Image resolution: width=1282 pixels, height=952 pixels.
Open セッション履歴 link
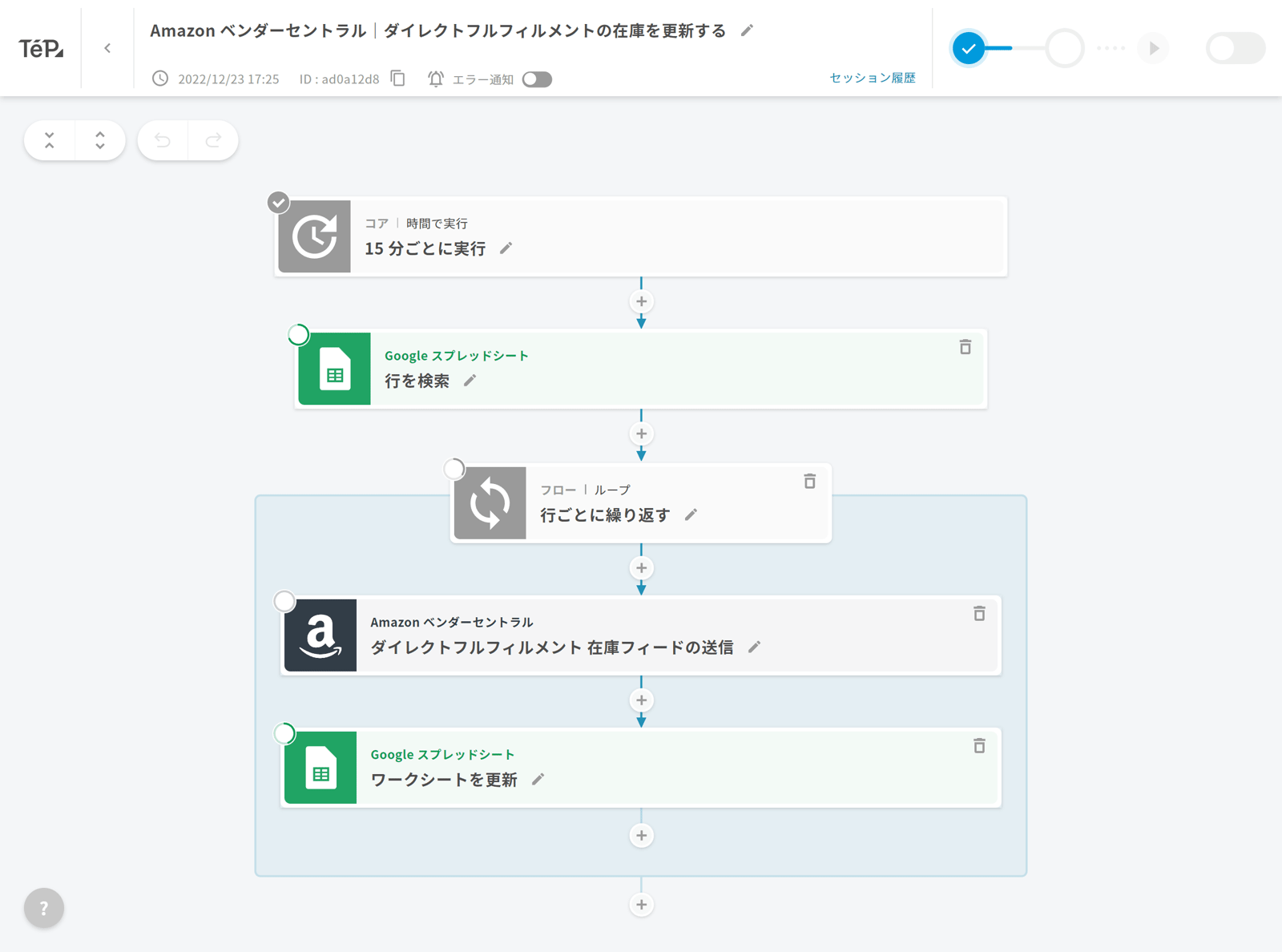pos(872,78)
